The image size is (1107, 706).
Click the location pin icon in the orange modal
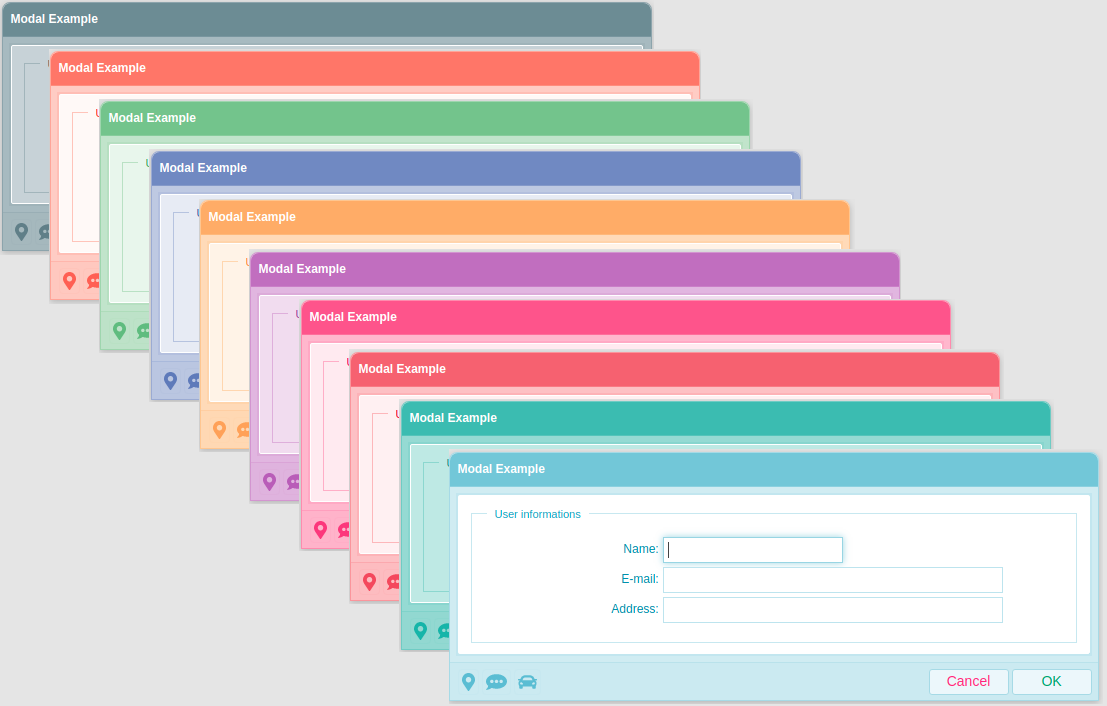(x=220, y=430)
